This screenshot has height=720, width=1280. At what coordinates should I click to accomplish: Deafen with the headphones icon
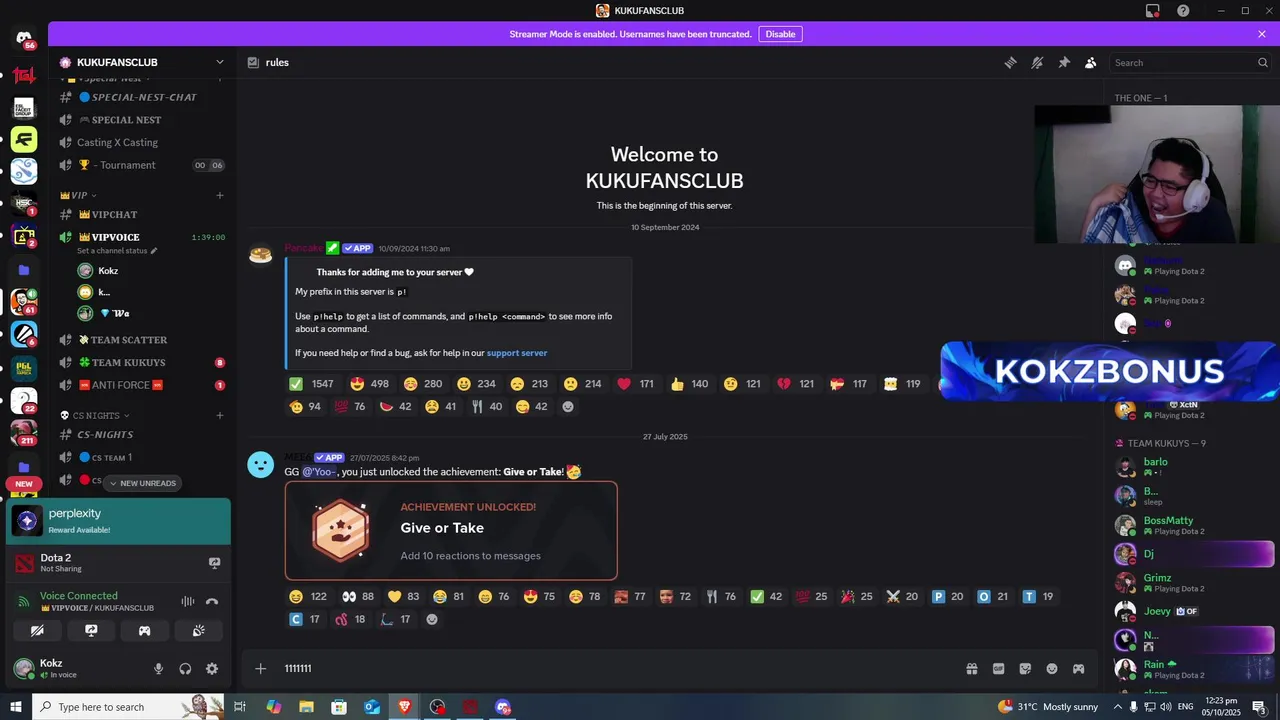[185, 669]
